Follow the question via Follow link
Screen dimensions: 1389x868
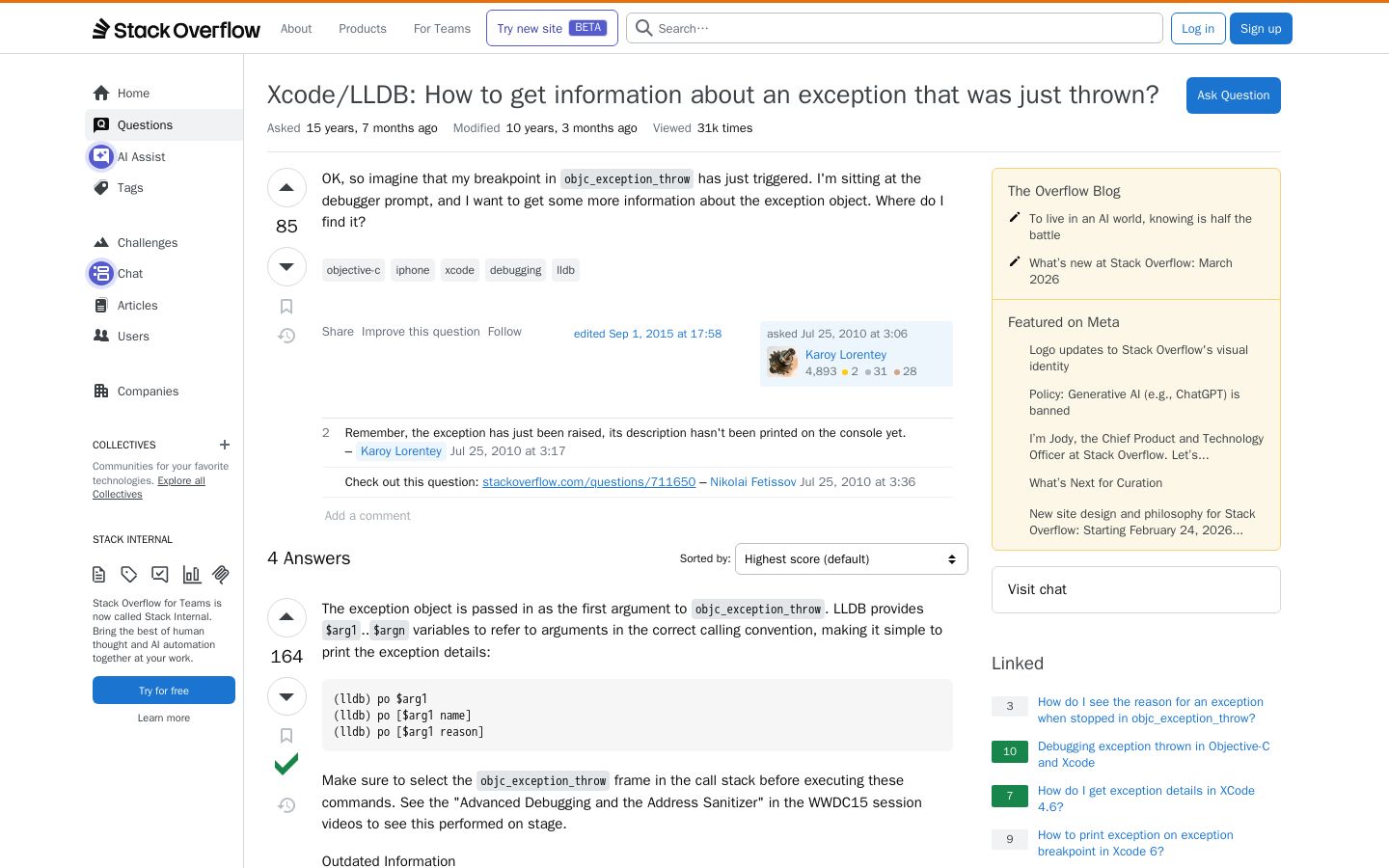click(504, 332)
